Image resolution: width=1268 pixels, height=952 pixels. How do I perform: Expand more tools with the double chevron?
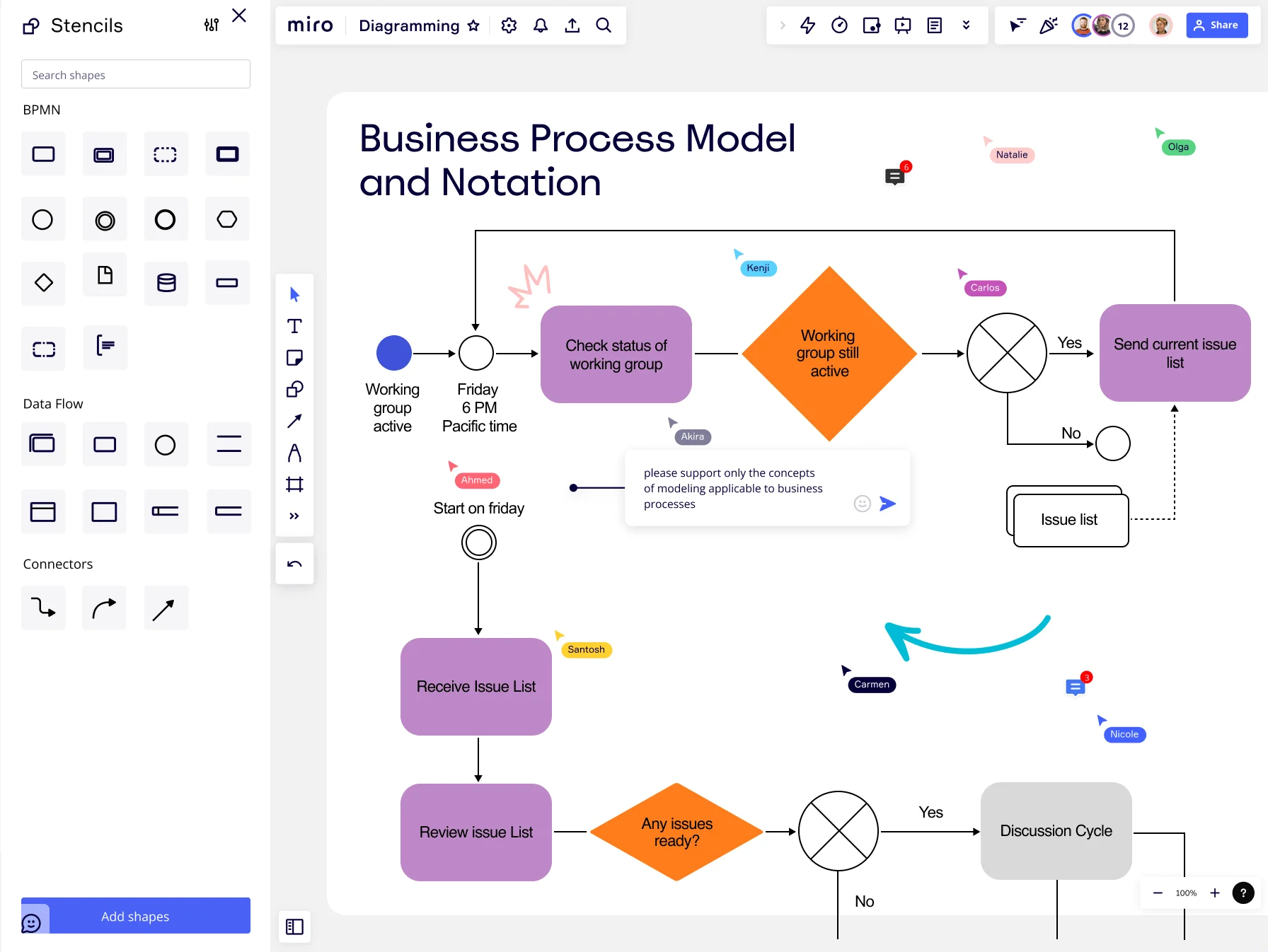tap(294, 516)
